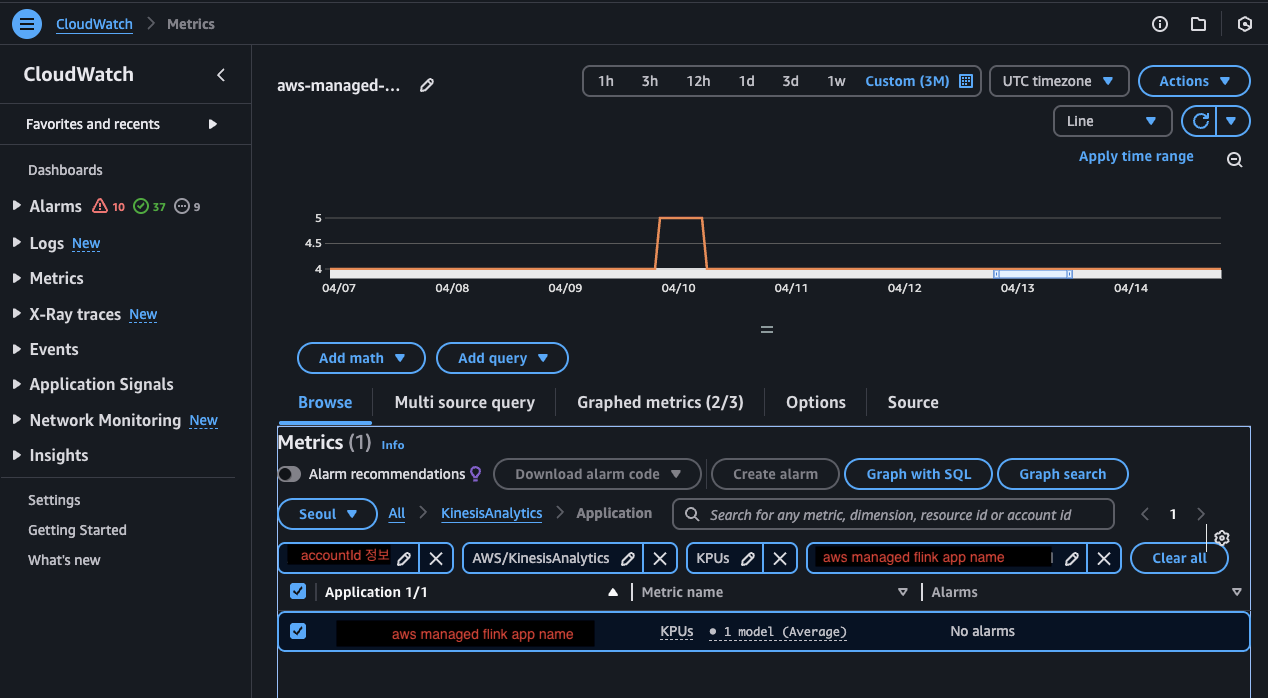Screen dimensions: 1268x698
Task: Open the Options tab
Action: (816, 402)
